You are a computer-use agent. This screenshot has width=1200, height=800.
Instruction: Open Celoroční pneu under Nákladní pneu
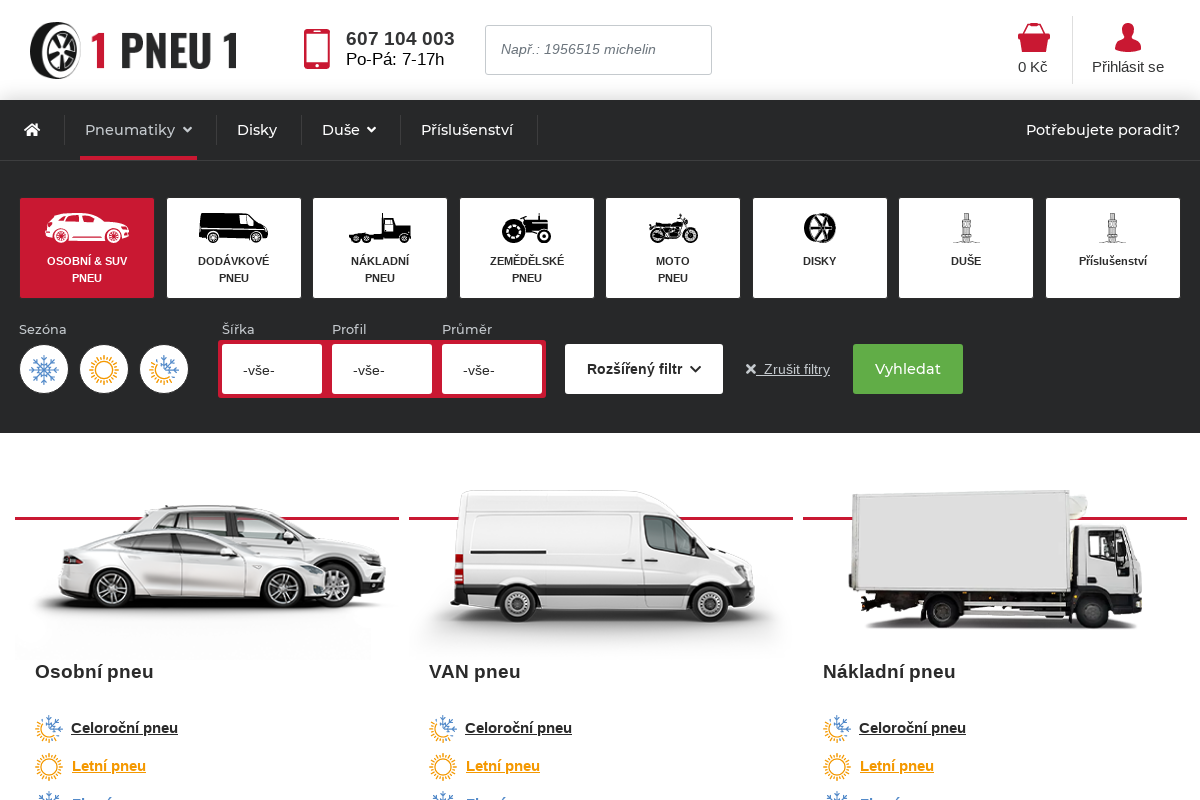tap(912, 728)
